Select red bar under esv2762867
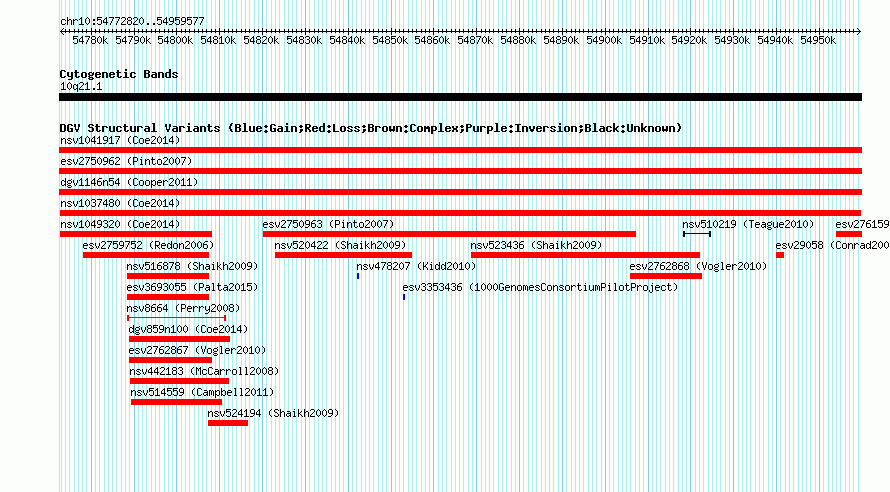This screenshot has width=890, height=492. [x=170, y=360]
